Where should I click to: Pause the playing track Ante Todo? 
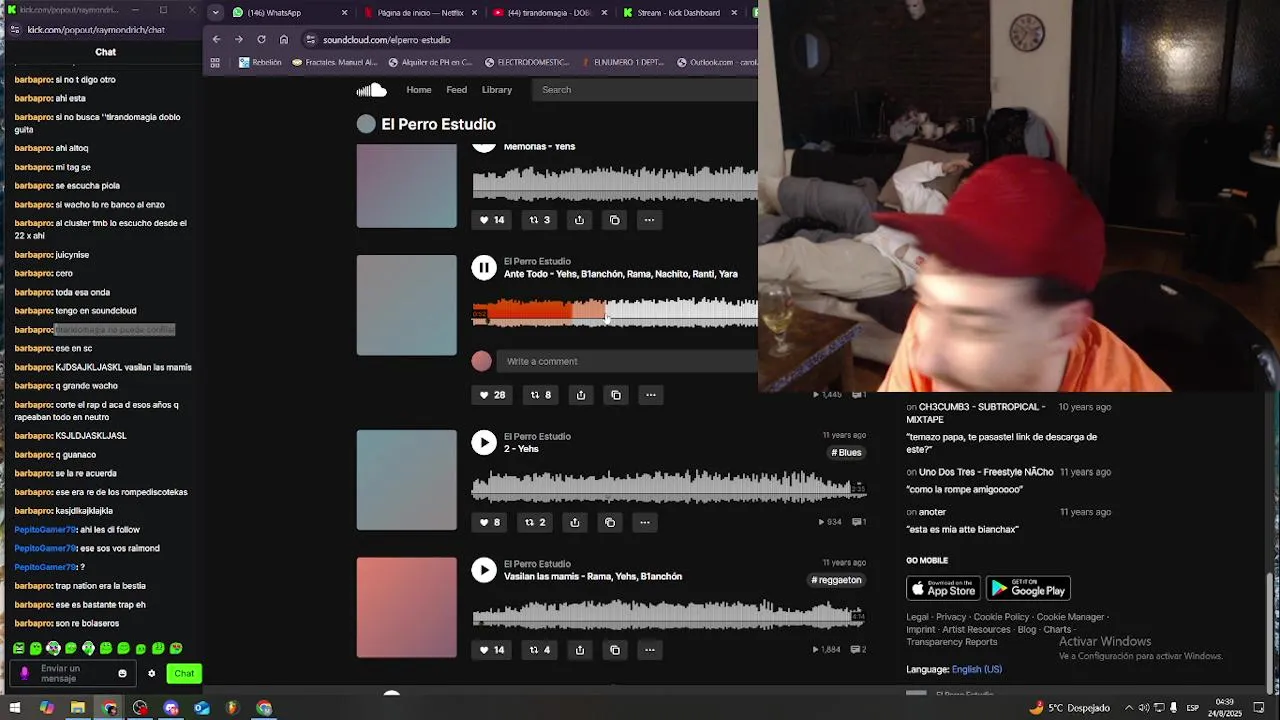pyautogui.click(x=484, y=267)
